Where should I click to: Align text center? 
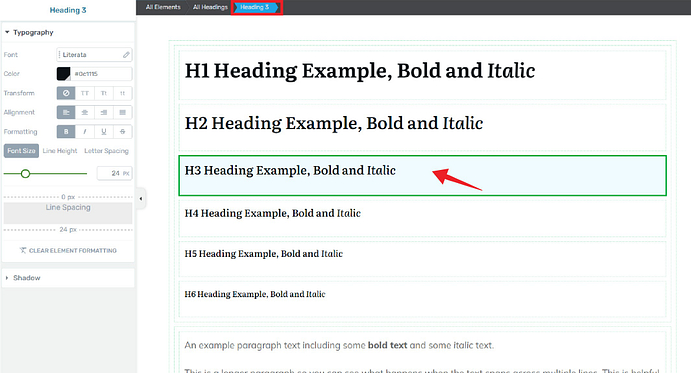pyautogui.click(x=85, y=112)
